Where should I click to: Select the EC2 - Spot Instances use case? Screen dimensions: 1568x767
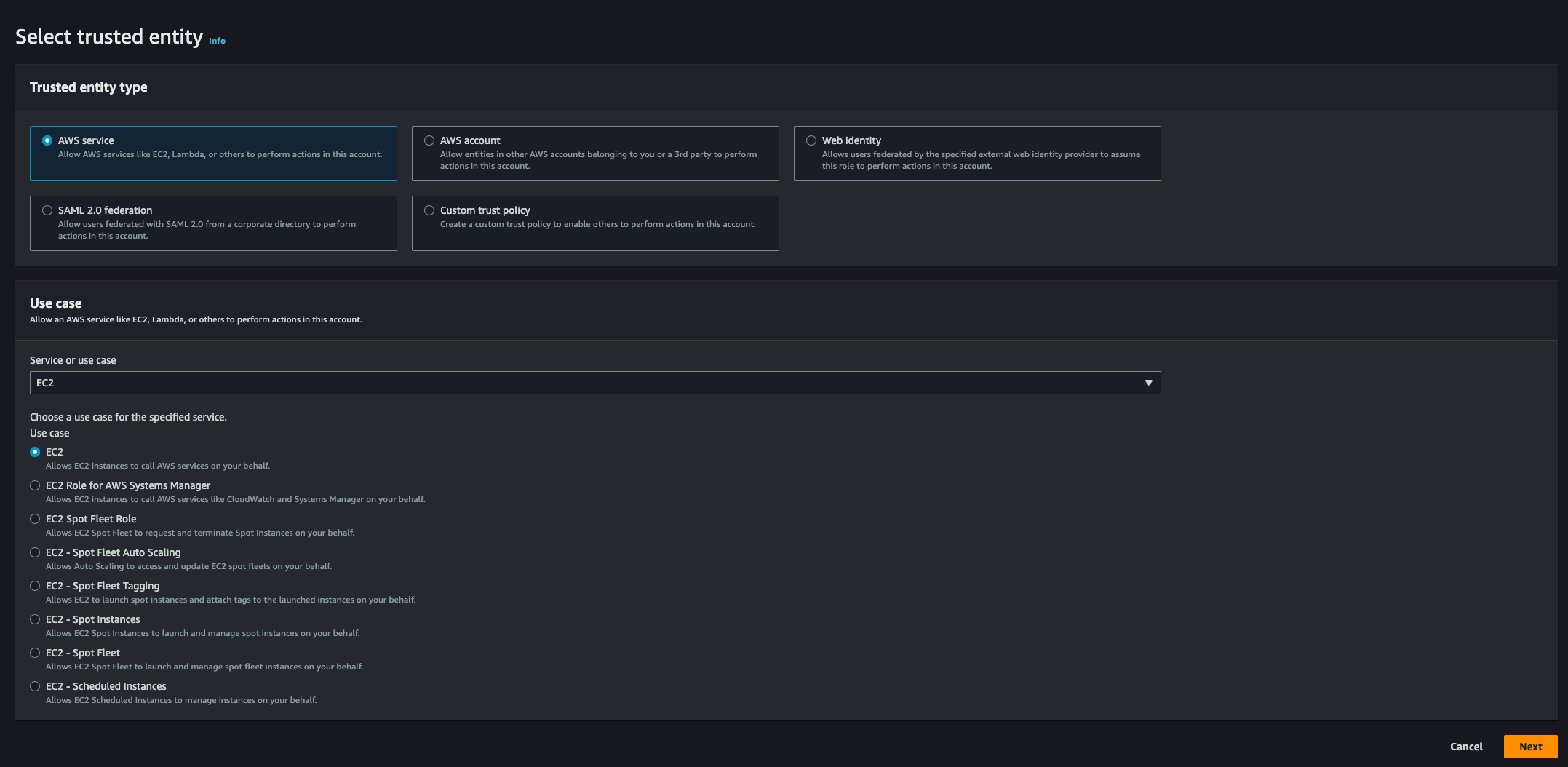tap(35, 619)
